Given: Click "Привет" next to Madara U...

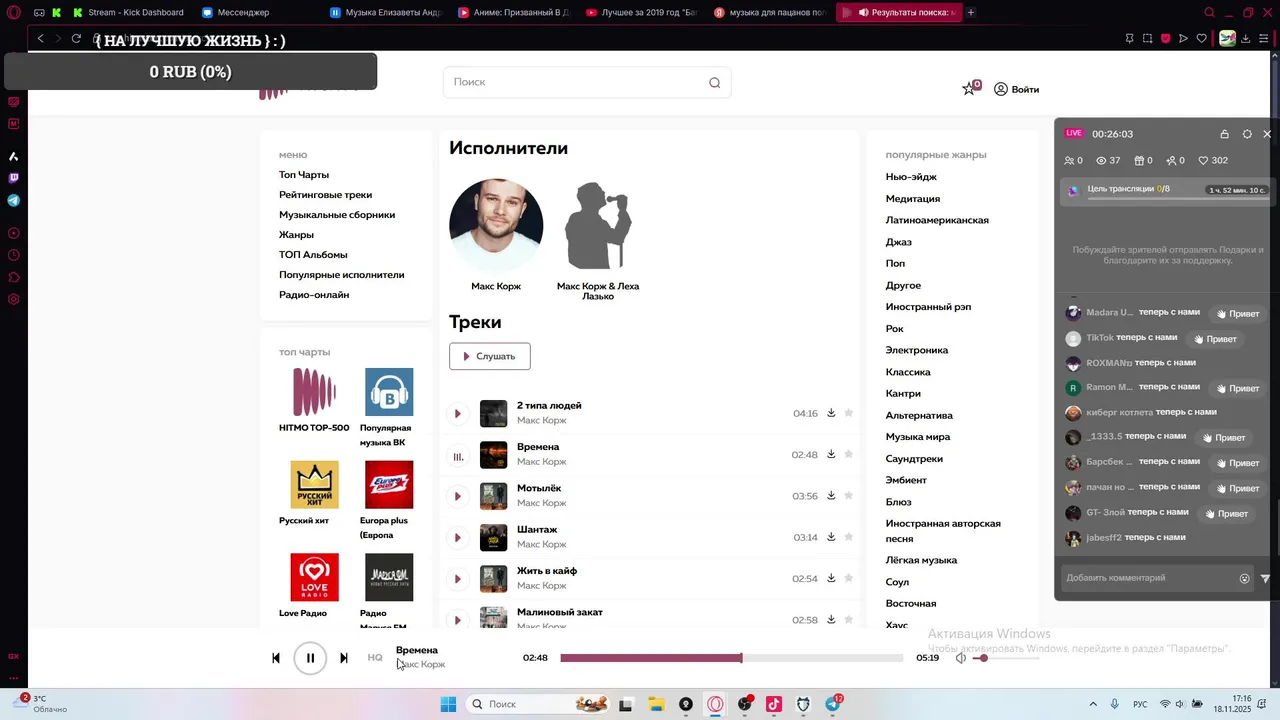Looking at the screenshot, I should [x=1238, y=314].
